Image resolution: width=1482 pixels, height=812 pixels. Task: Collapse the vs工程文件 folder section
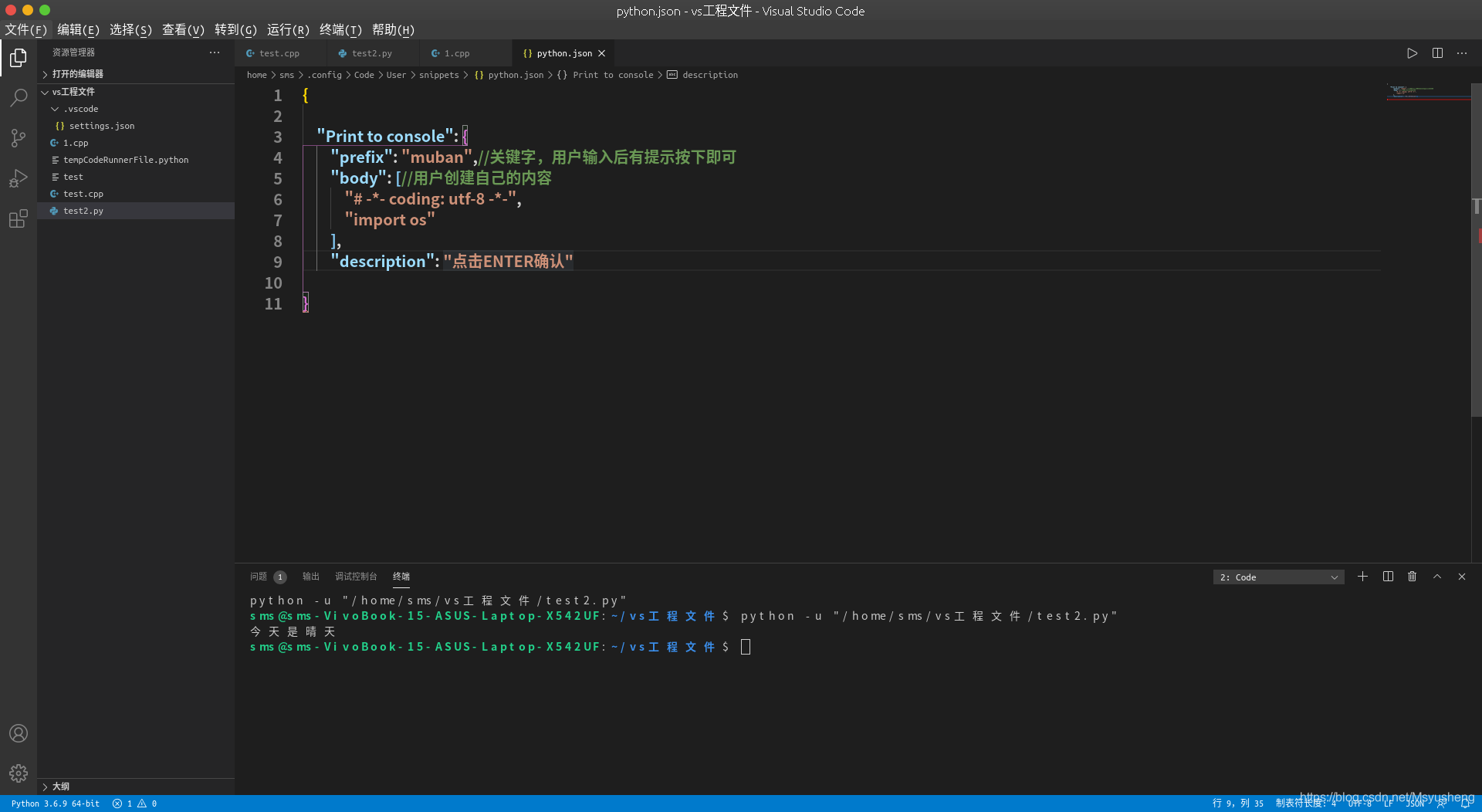click(136, 92)
